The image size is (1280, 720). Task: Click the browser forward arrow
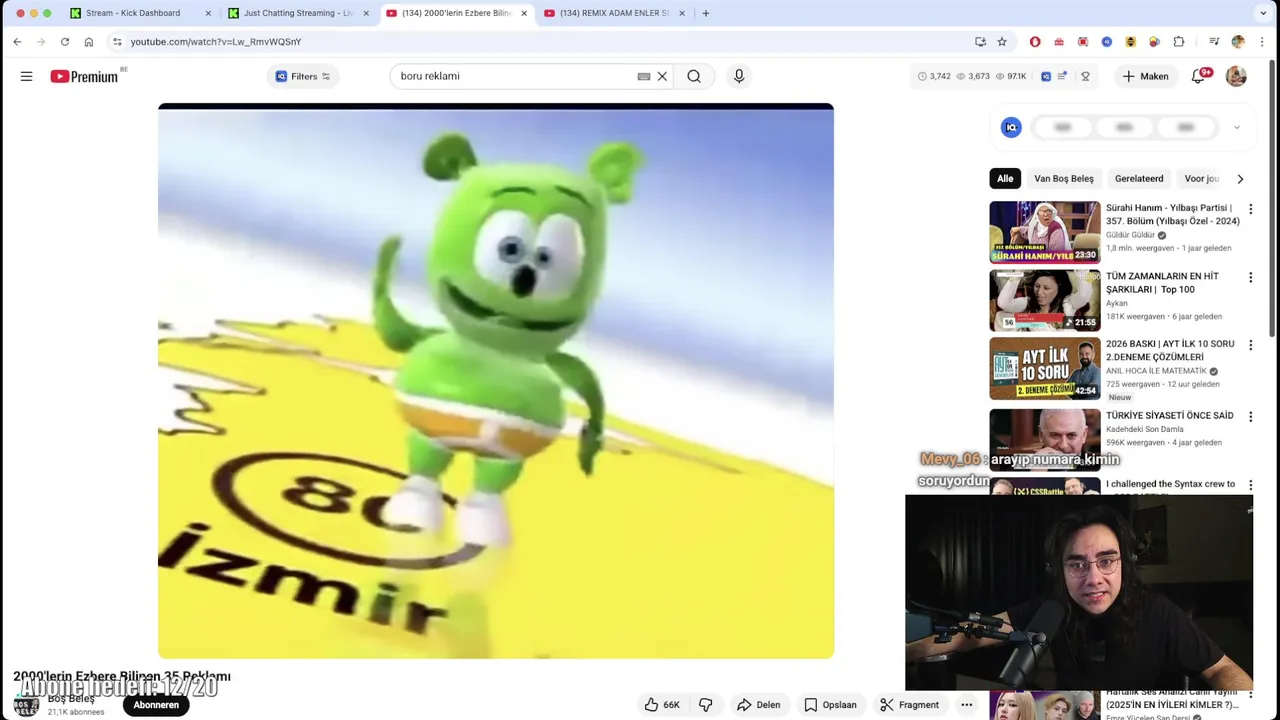[x=41, y=42]
